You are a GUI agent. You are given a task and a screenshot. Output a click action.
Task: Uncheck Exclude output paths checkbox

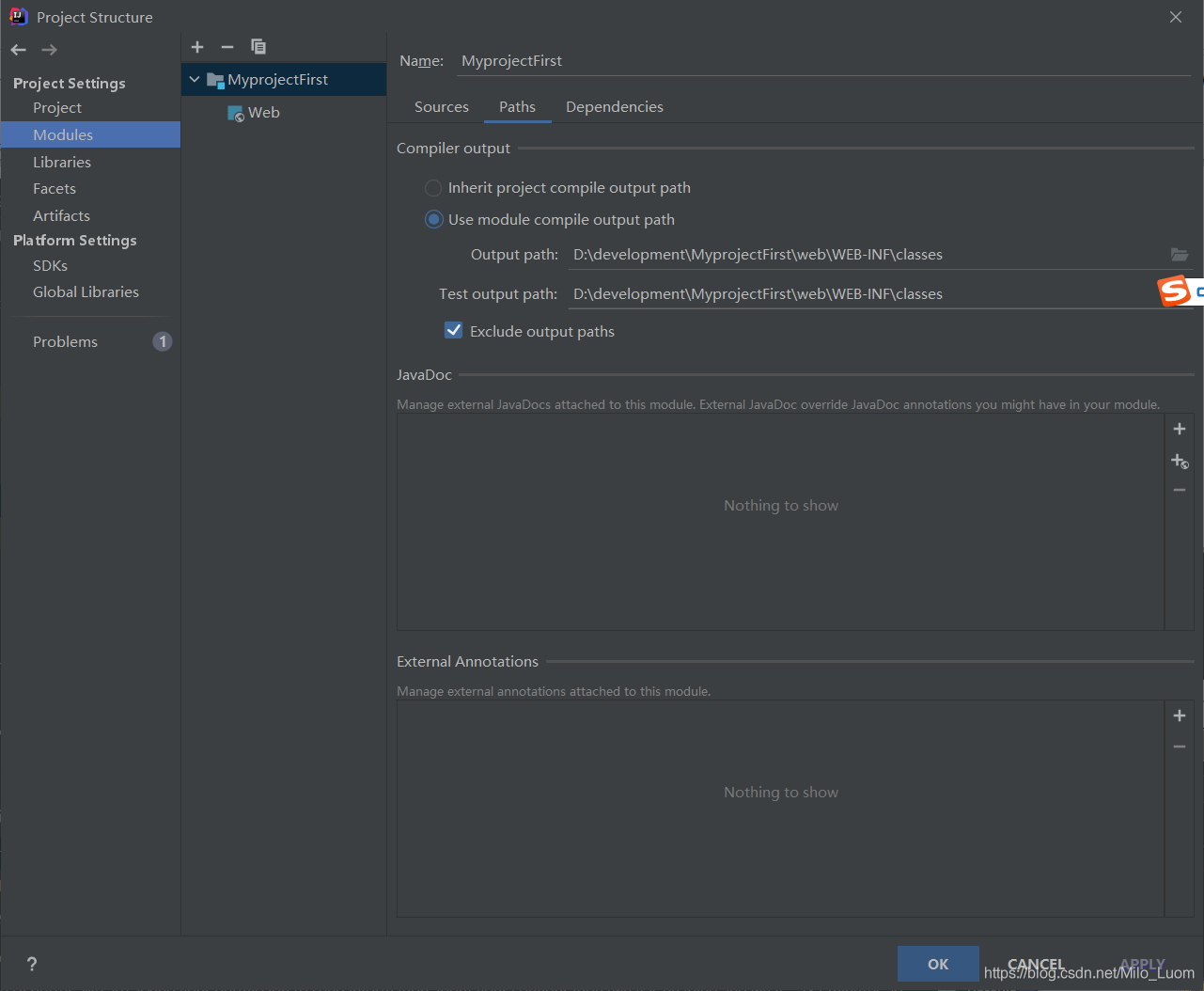(x=453, y=331)
